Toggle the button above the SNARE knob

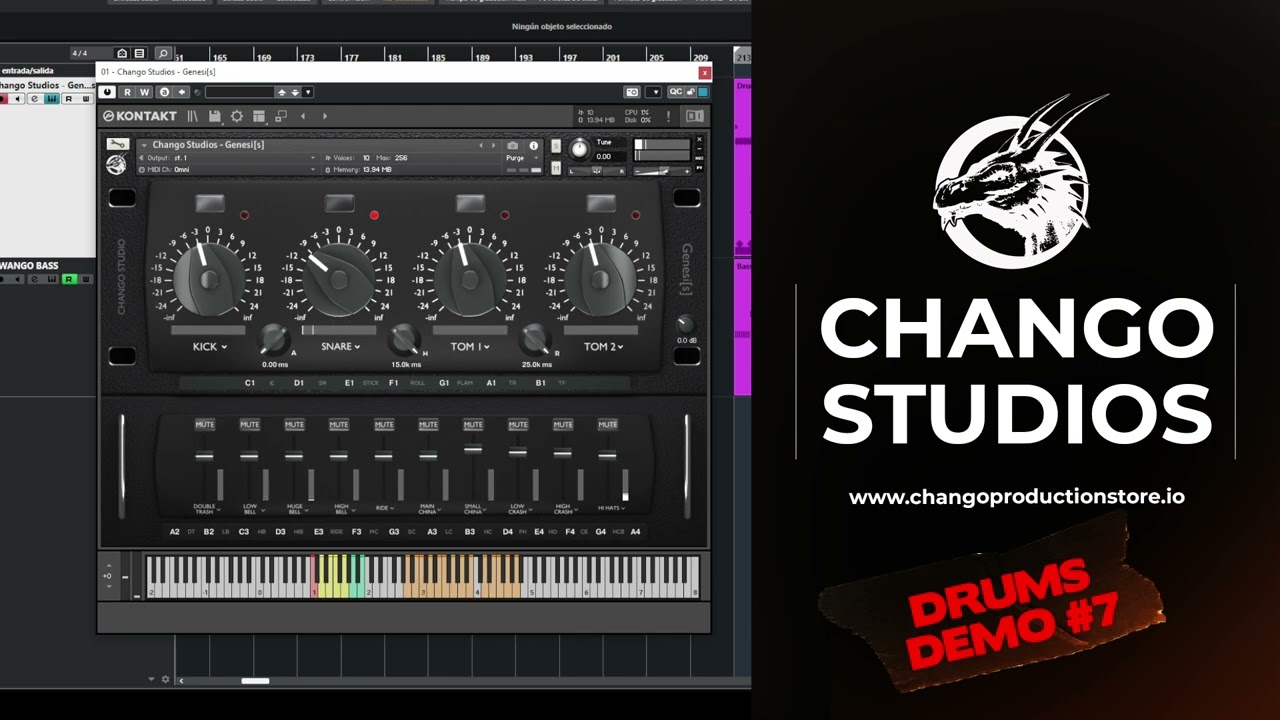[340, 204]
